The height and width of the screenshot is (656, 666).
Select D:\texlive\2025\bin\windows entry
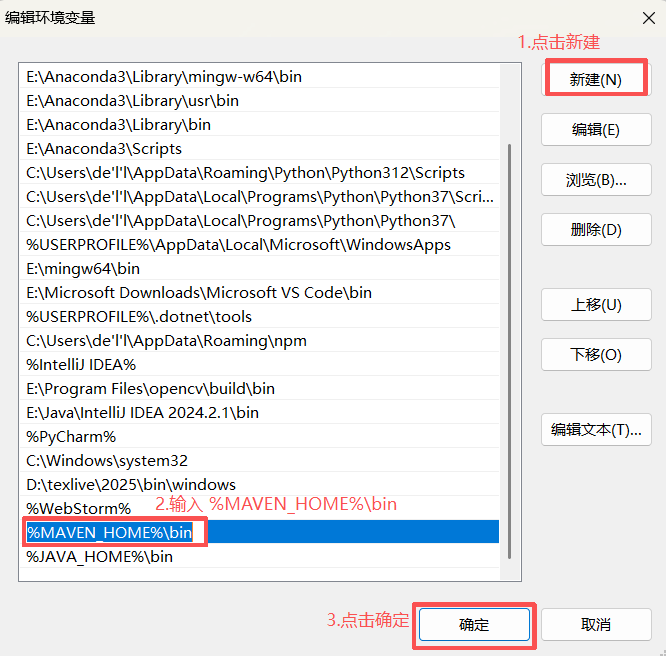coord(260,484)
